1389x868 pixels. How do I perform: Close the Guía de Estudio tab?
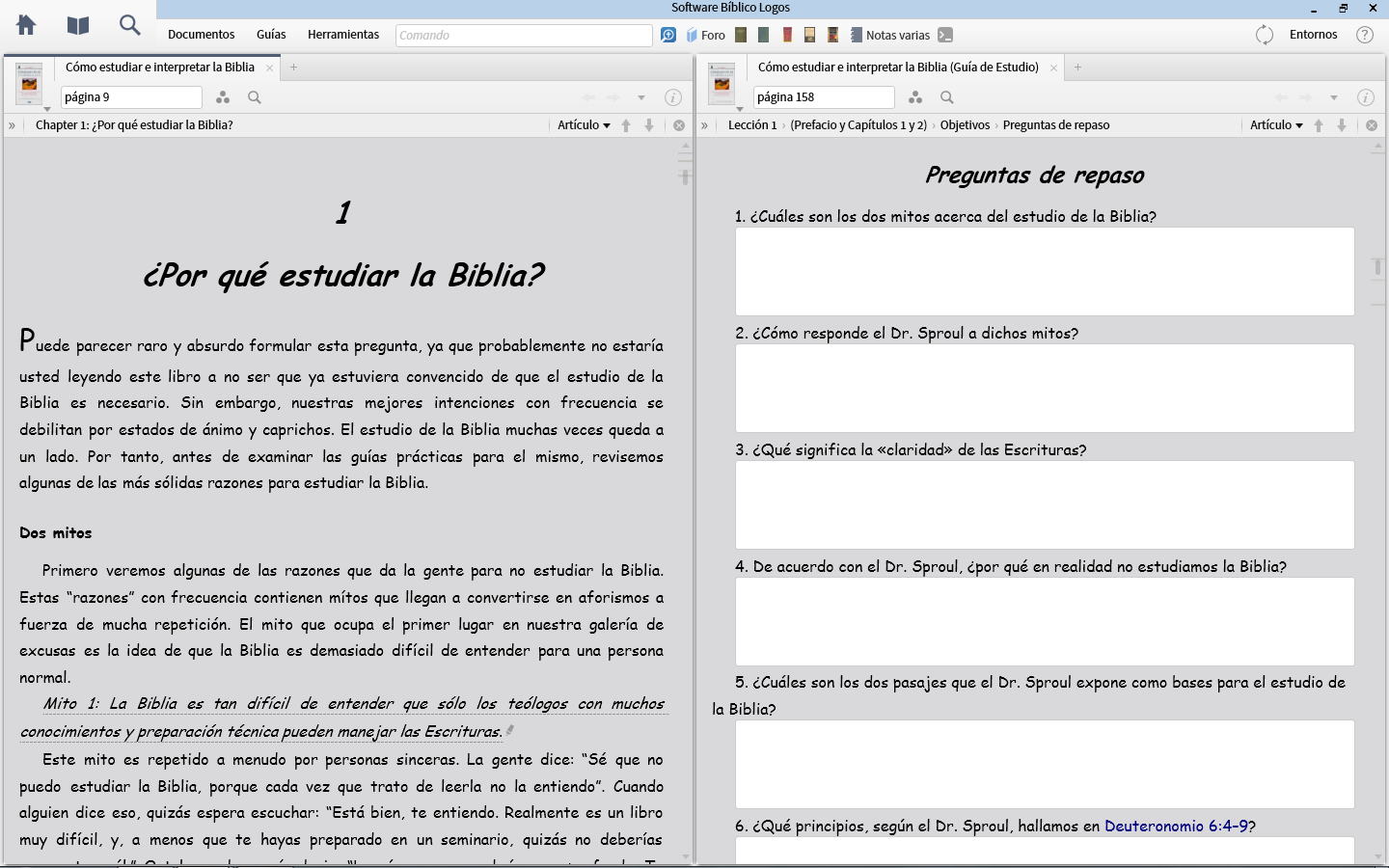[1053, 68]
